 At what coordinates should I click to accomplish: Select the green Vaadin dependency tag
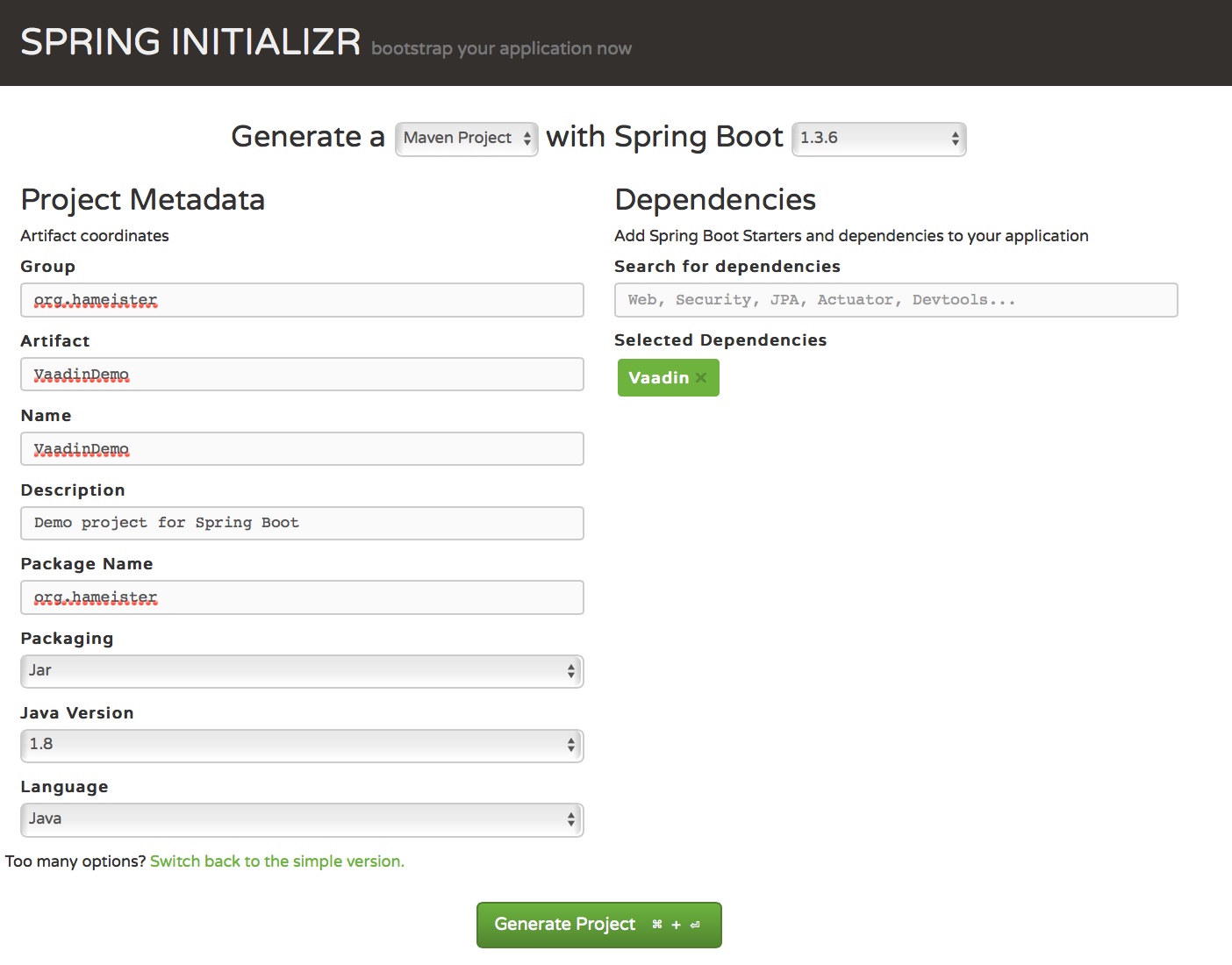tap(658, 378)
